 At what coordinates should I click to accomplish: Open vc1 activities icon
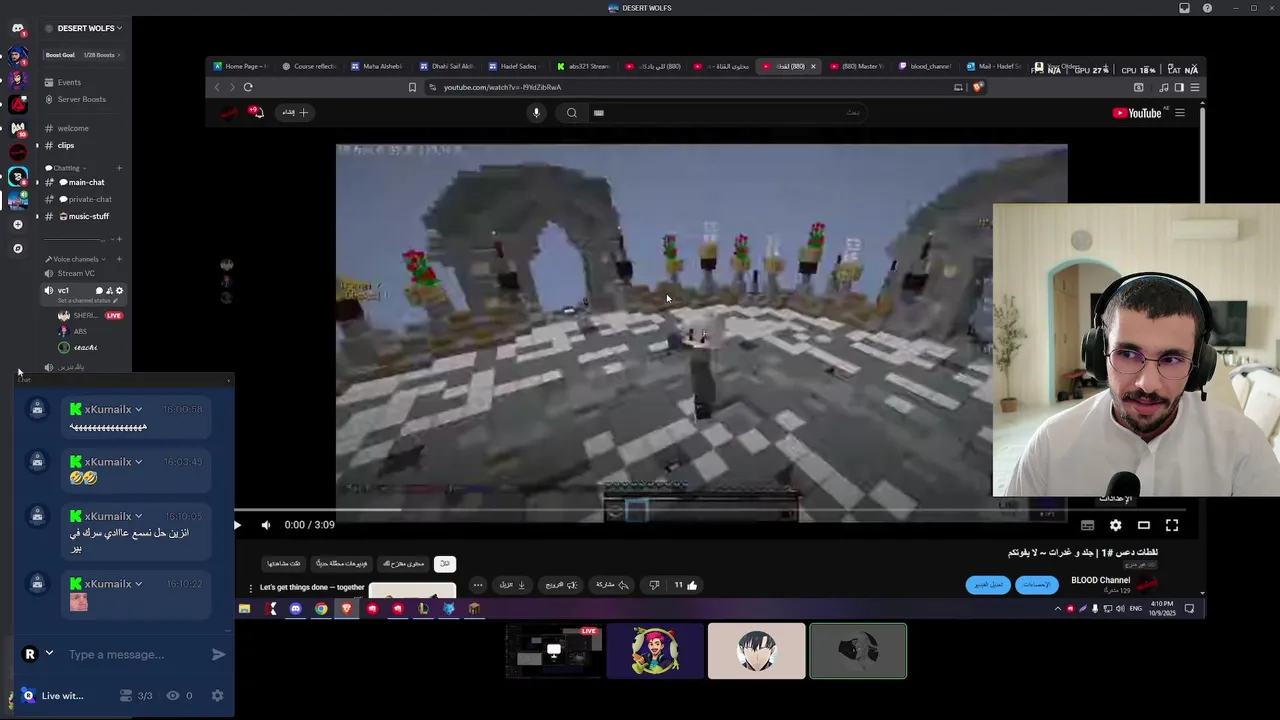[x=109, y=290]
